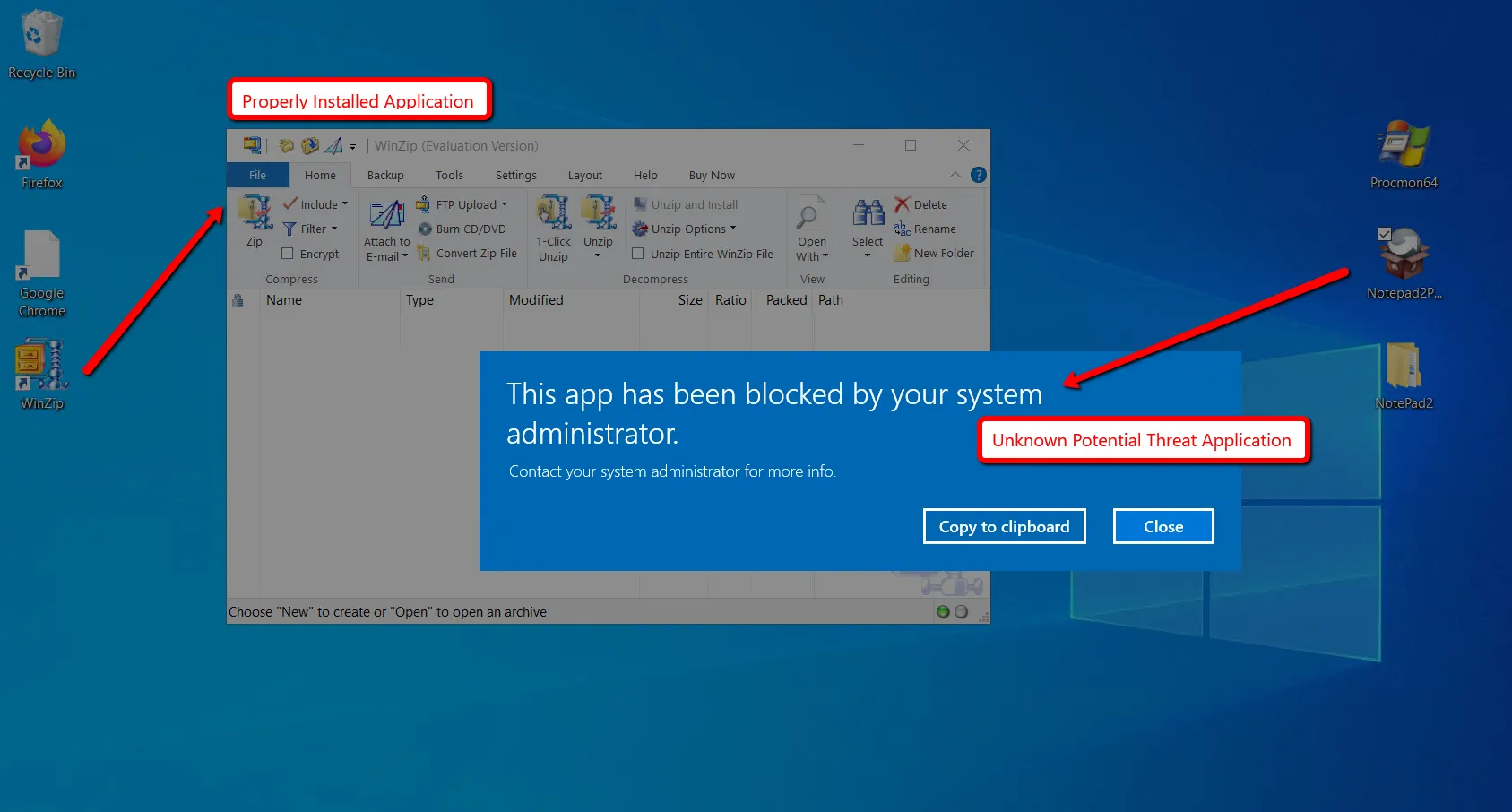Close the blocked app dialog with the Close button

(1162, 526)
